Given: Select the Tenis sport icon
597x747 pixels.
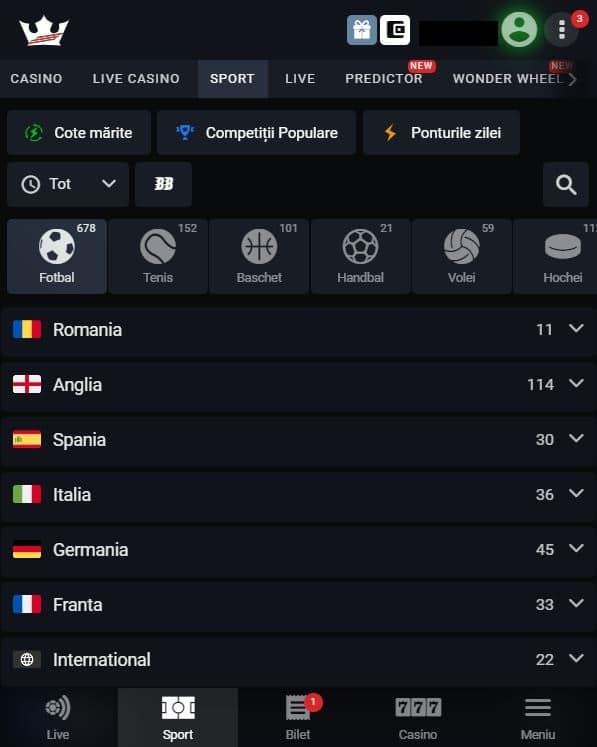Looking at the screenshot, I should (158, 256).
